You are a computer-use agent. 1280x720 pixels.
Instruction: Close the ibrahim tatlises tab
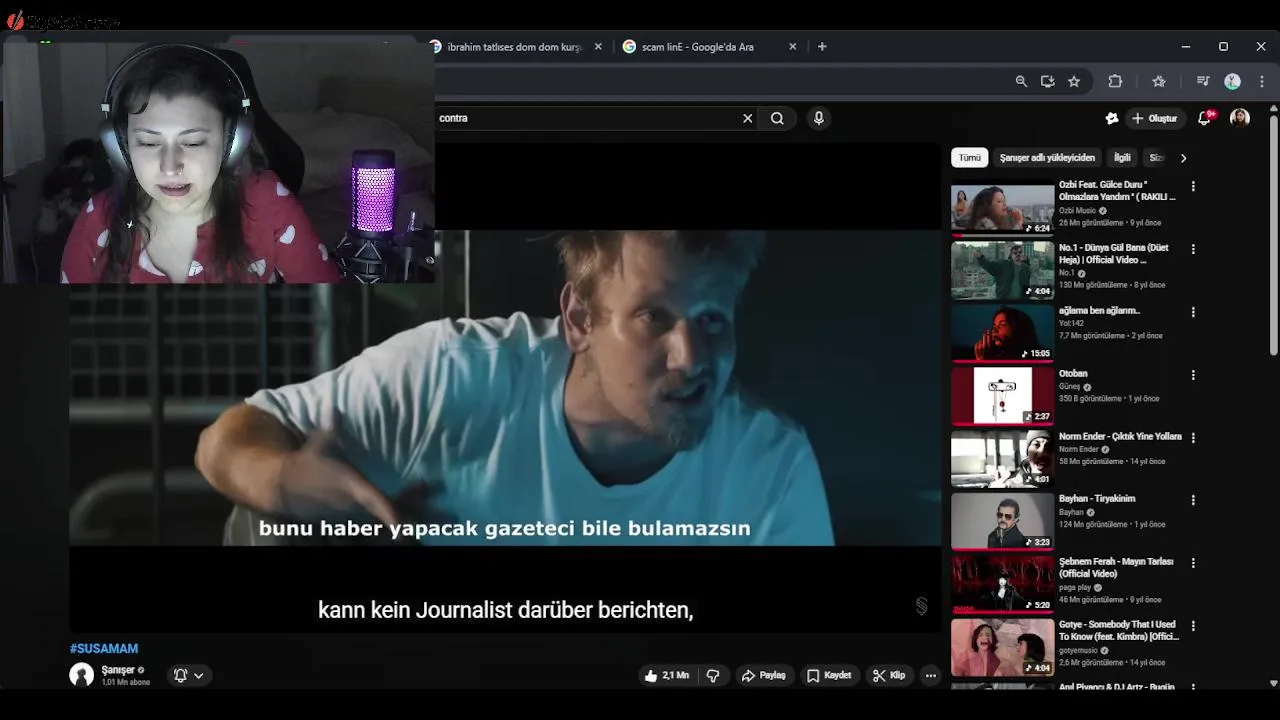click(x=598, y=46)
